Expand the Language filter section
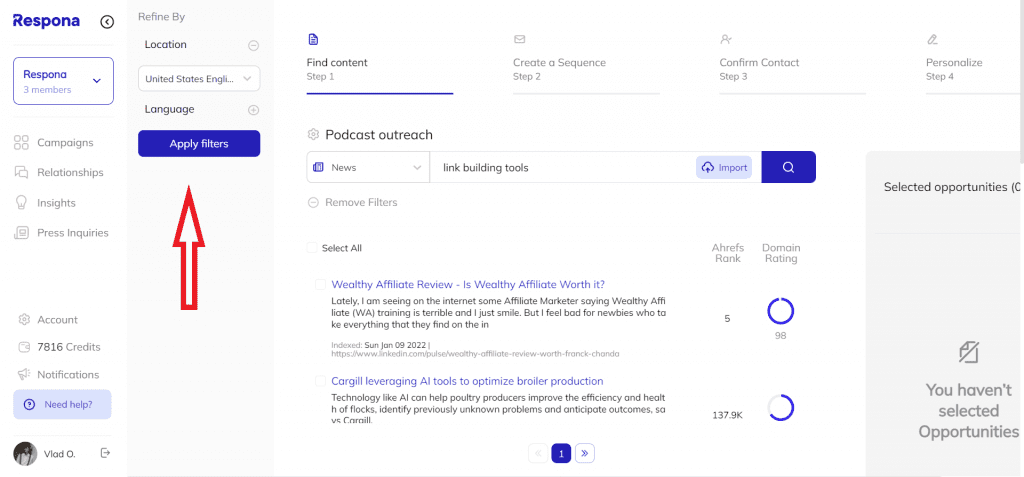1024x477 pixels. [x=253, y=110]
